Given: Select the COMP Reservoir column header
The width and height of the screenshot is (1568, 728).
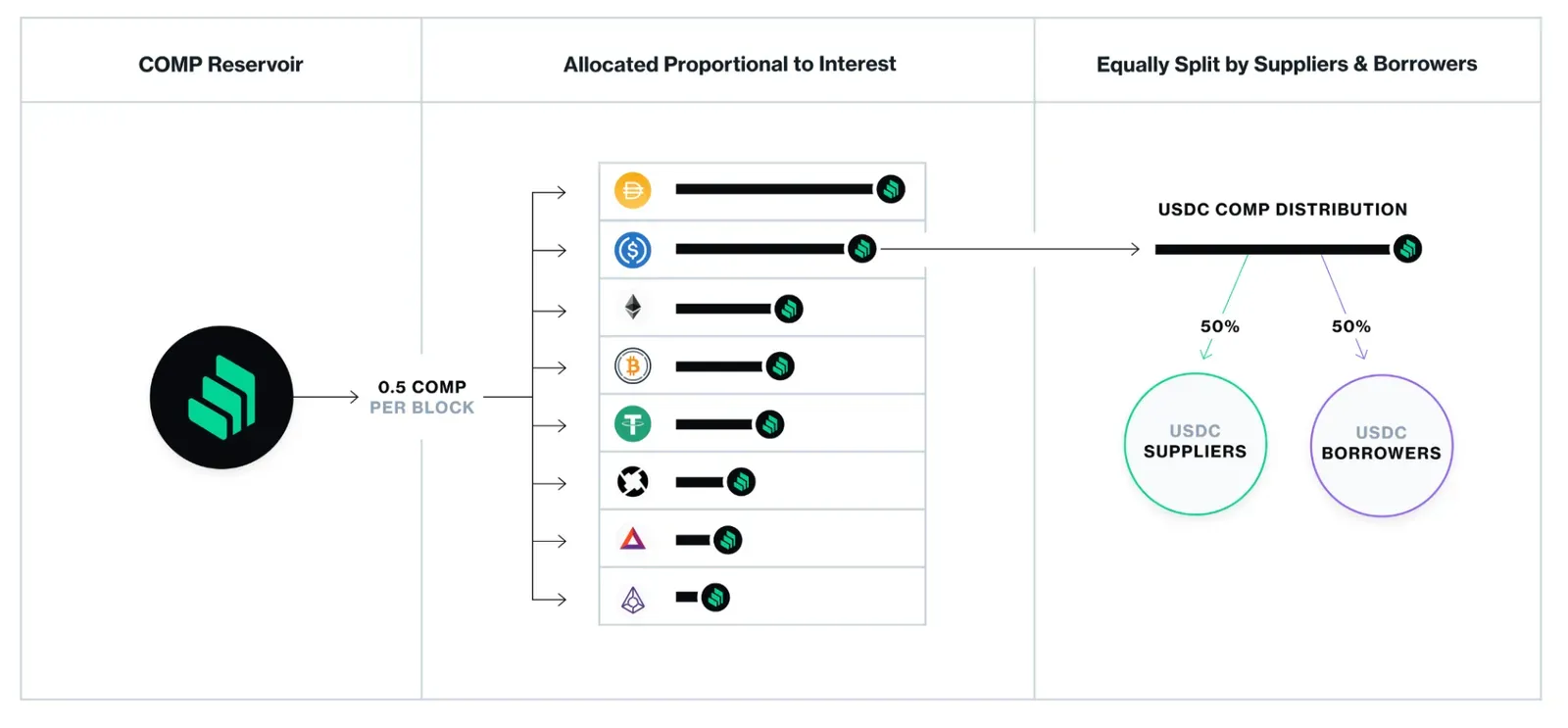Looking at the screenshot, I should 220,65.
